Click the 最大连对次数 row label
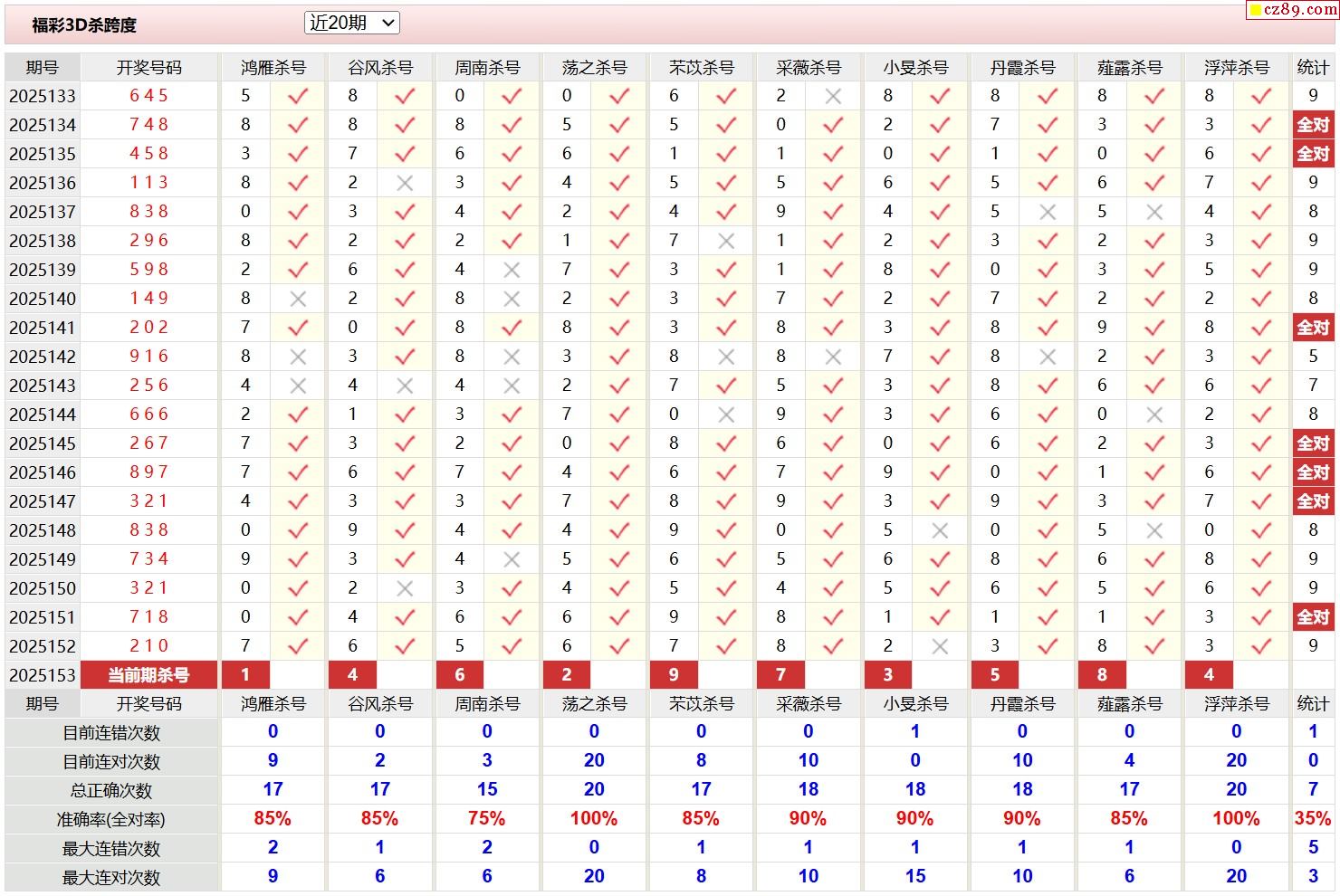The image size is (1340, 896). coord(111,878)
